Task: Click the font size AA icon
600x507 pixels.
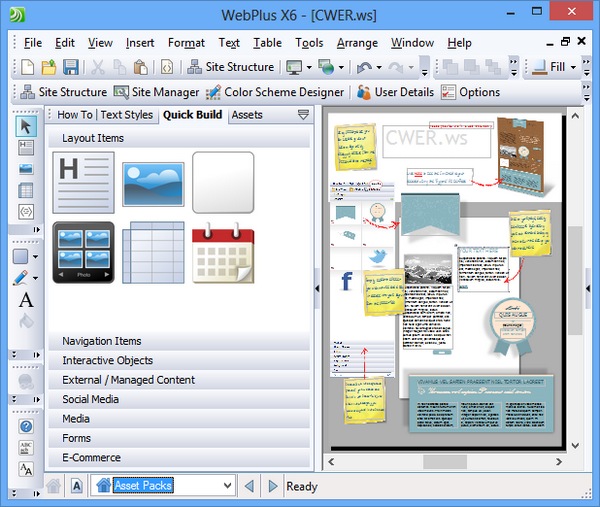Action: point(26,469)
